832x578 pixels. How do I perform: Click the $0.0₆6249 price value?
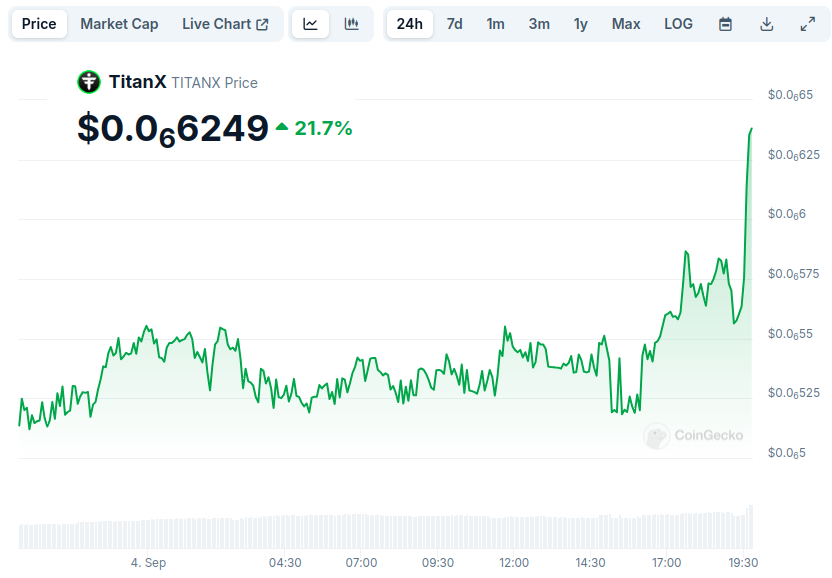coord(173,129)
